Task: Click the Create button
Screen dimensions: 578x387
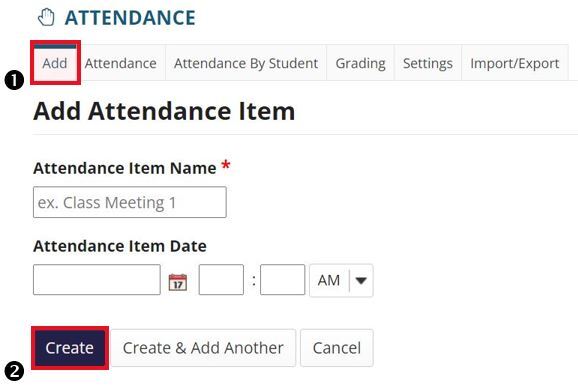Action: [70, 348]
